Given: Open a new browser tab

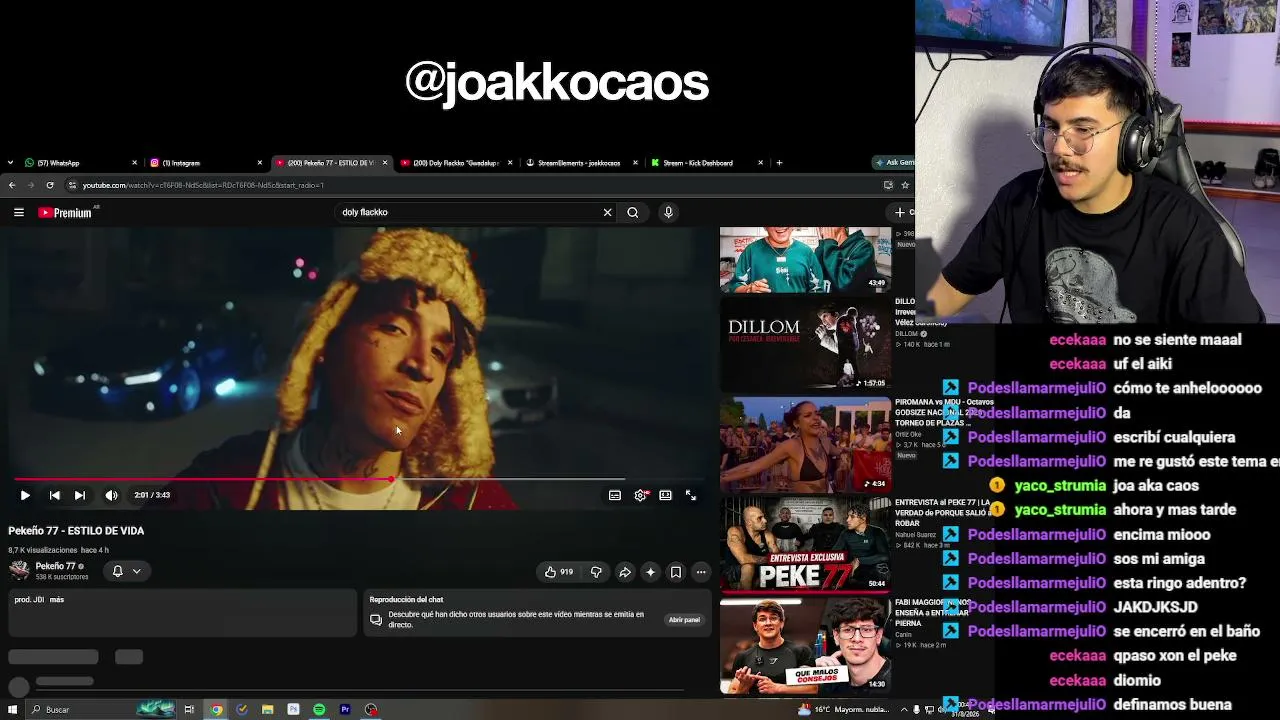Looking at the screenshot, I should tap(780, 163).
